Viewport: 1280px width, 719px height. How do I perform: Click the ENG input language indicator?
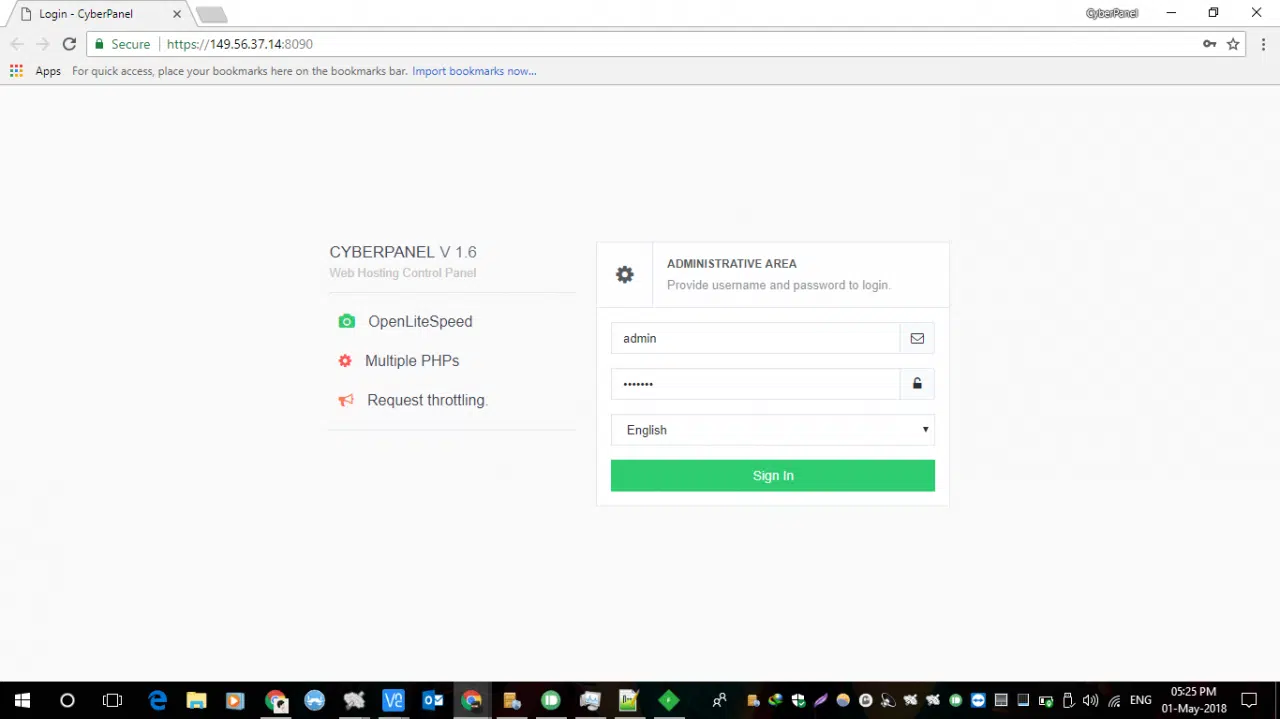[x=1140, y=701]
